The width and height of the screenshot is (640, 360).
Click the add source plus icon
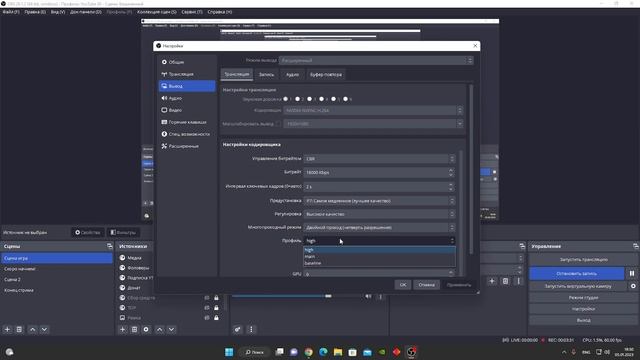click(x=122, y=329)
